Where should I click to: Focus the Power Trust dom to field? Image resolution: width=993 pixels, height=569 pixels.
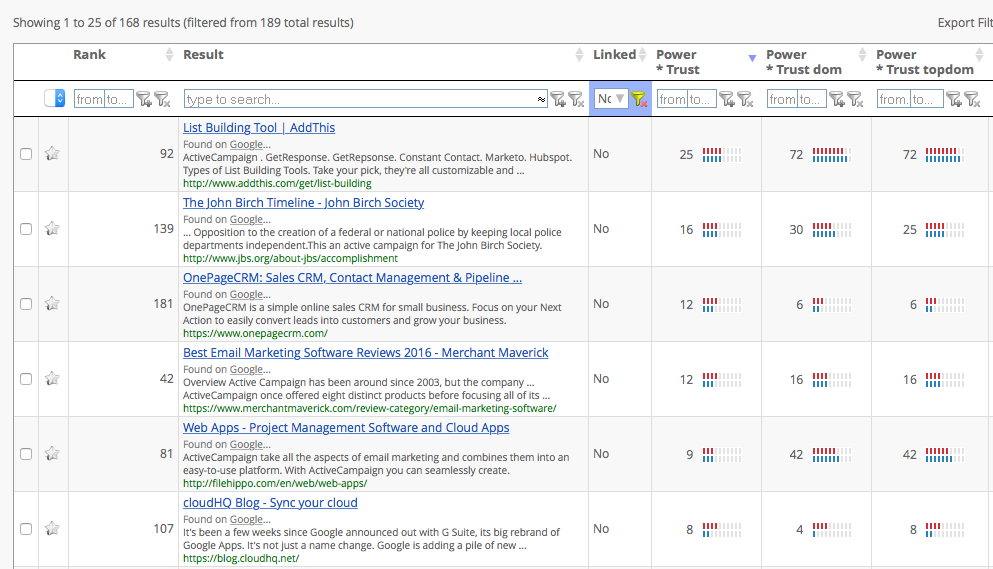tap(813, 99)
